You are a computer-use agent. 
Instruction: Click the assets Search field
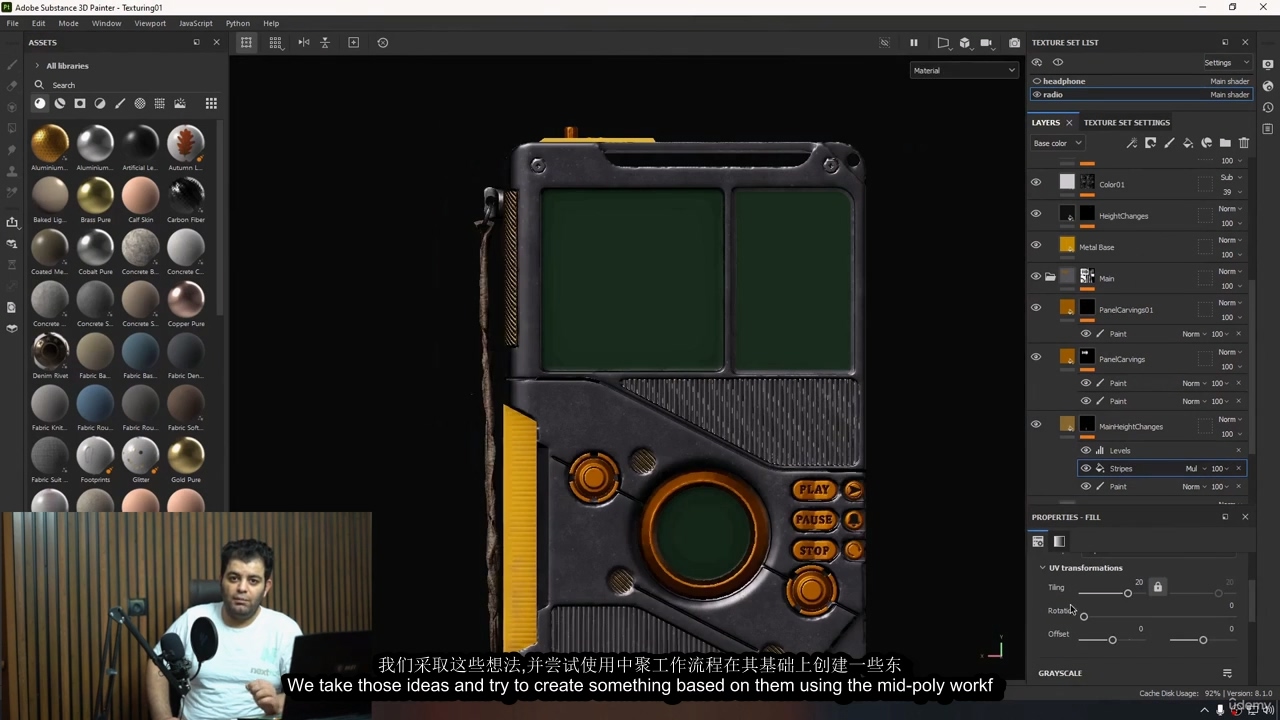point(125,85)
